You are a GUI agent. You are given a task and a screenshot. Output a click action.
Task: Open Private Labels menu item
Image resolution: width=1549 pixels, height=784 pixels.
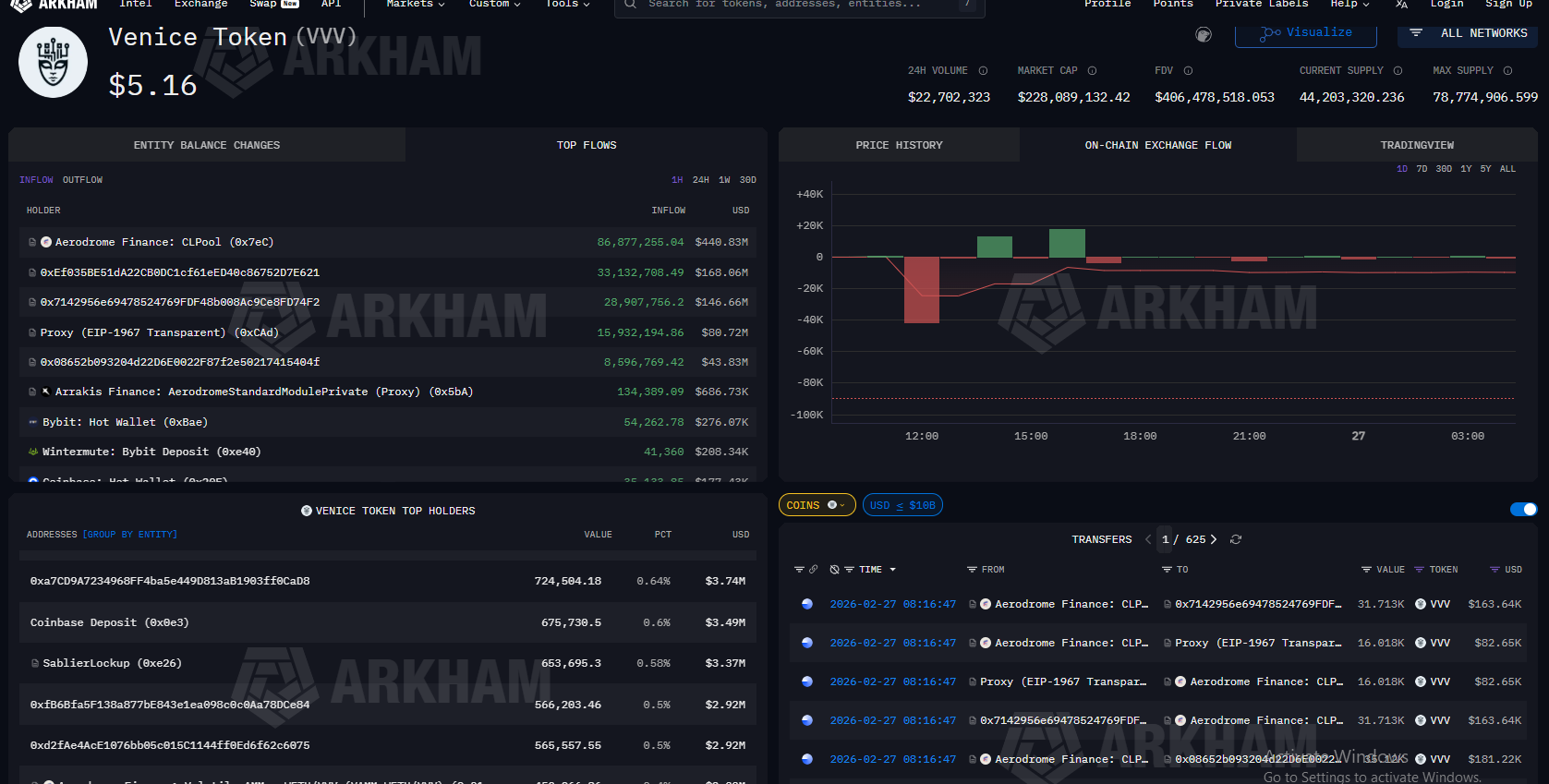tap(1262, 4)
